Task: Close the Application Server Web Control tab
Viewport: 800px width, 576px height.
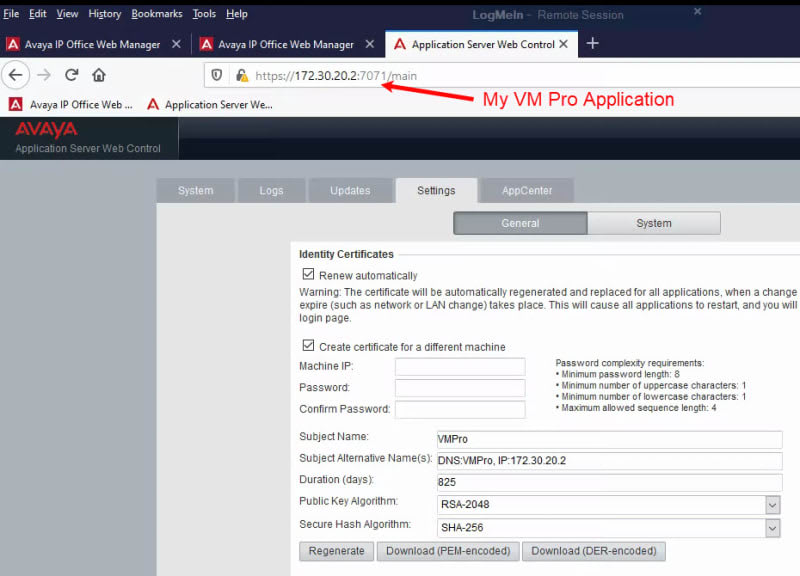Action: tap(563, 44)
